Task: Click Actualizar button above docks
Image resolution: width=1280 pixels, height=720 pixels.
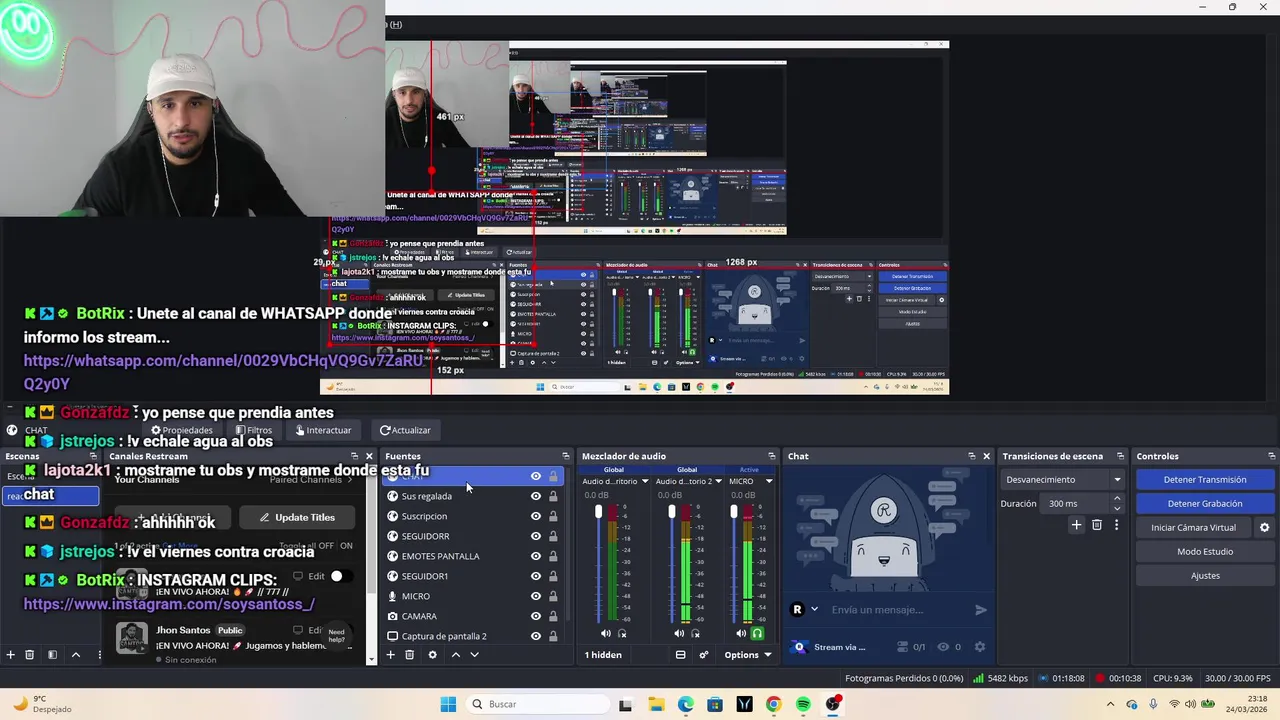Action: pos(405,430)
